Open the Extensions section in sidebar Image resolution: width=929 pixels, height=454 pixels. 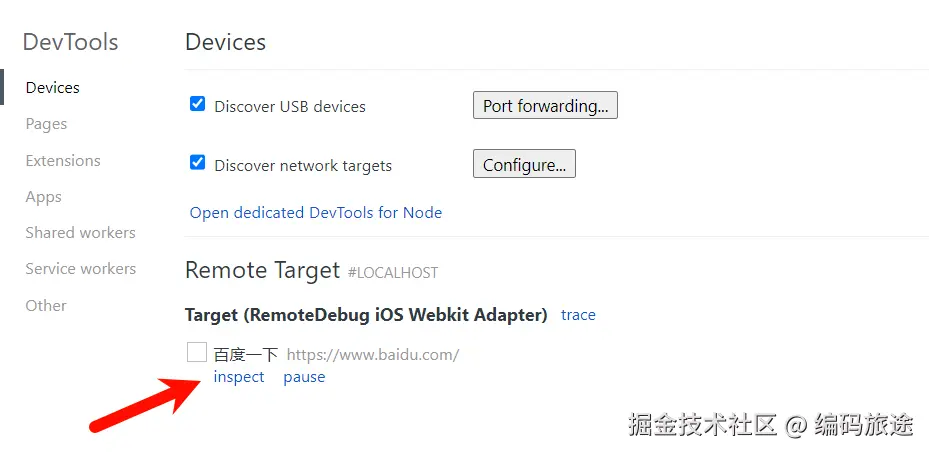63,161
